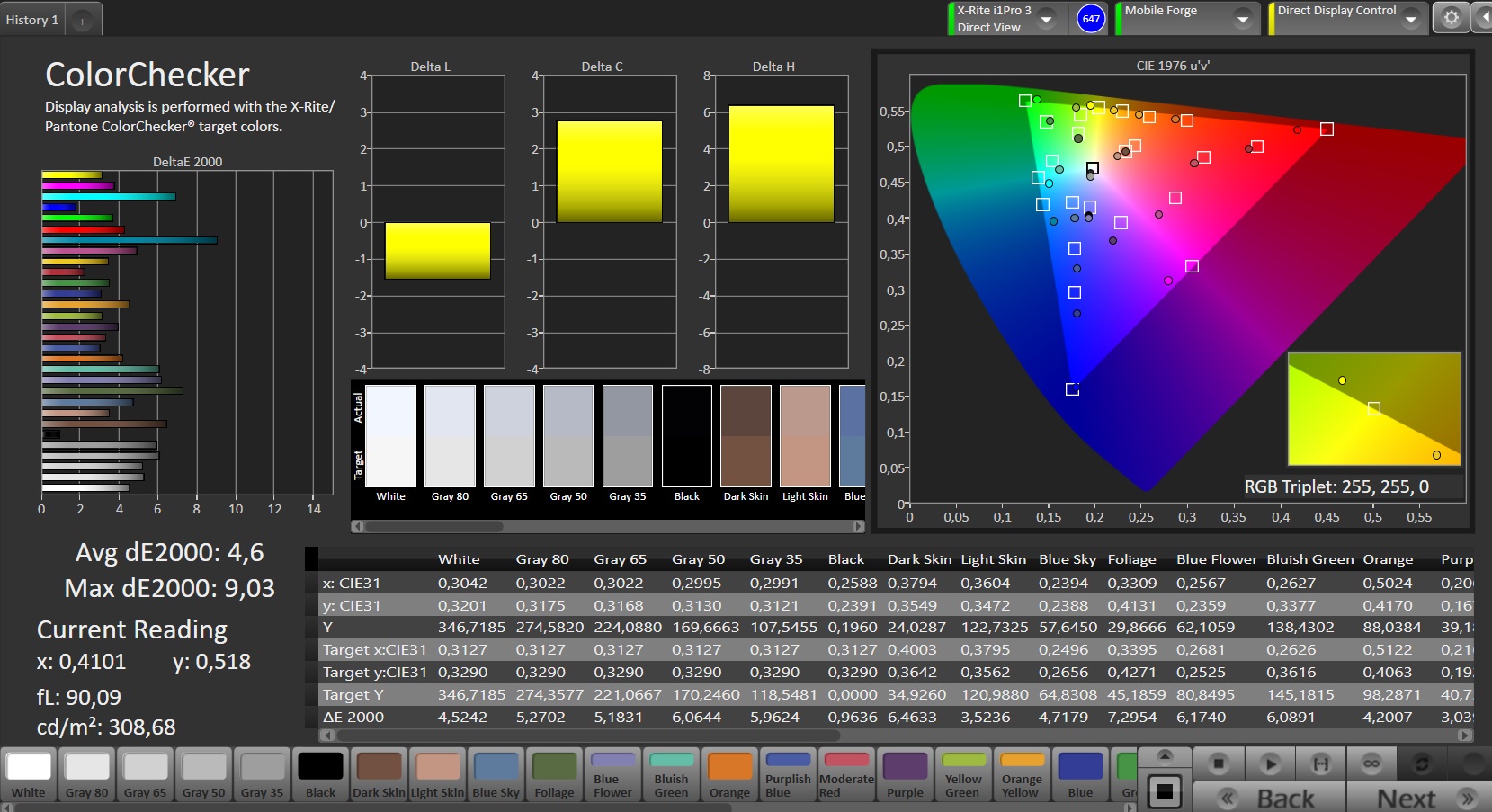Open the settings gear icon
Image resolution: width=1492 pixels, height=812 pixels.
tap(1451, 18)
